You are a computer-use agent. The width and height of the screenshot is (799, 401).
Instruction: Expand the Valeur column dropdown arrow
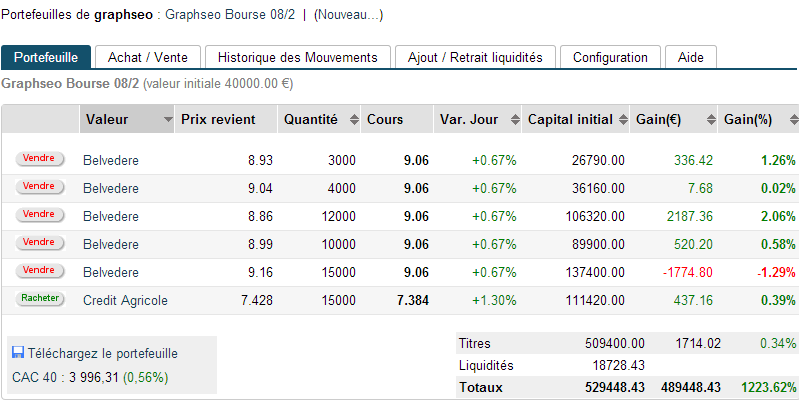pos(167,120)
